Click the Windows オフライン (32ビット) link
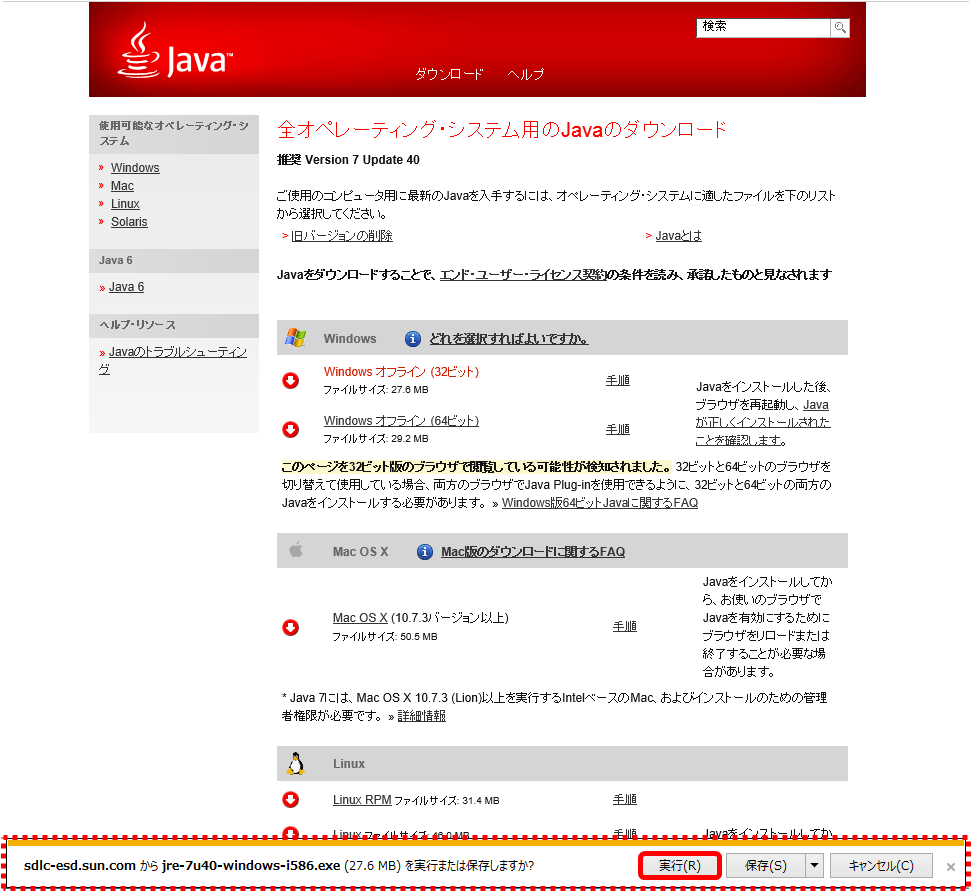The width and height of the screenshot is (972, 892). [401, 372]
